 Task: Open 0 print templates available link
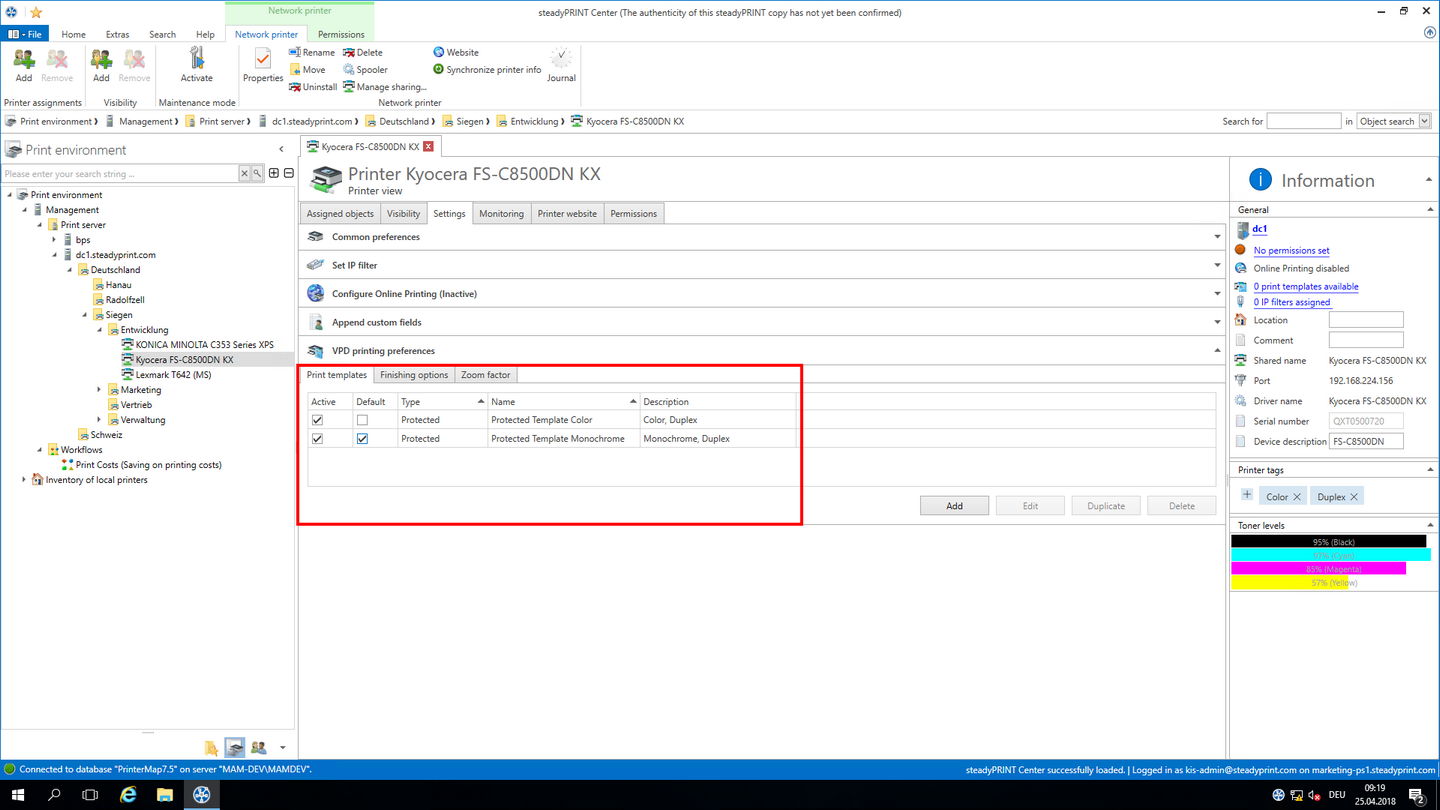coord(1306,287)
